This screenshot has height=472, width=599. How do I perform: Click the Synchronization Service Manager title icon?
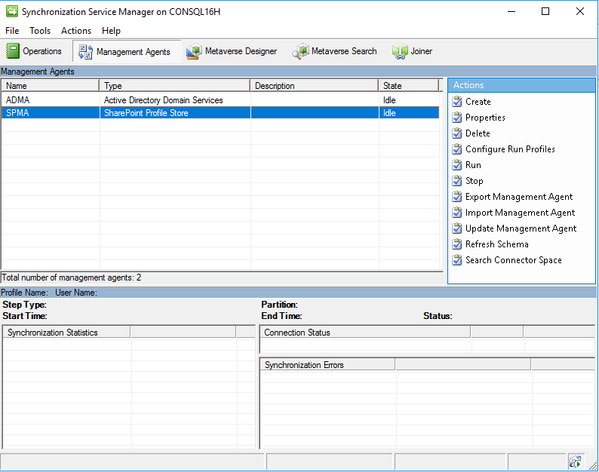click(x=12, y=11)
